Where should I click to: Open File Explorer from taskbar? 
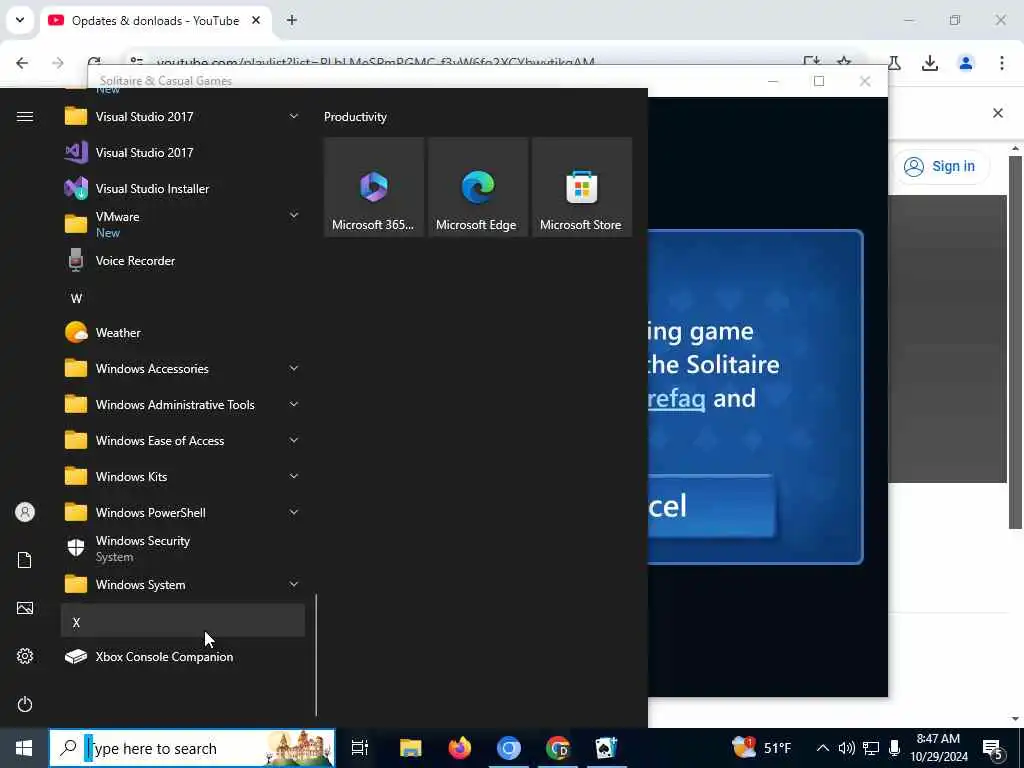point(411,748)
